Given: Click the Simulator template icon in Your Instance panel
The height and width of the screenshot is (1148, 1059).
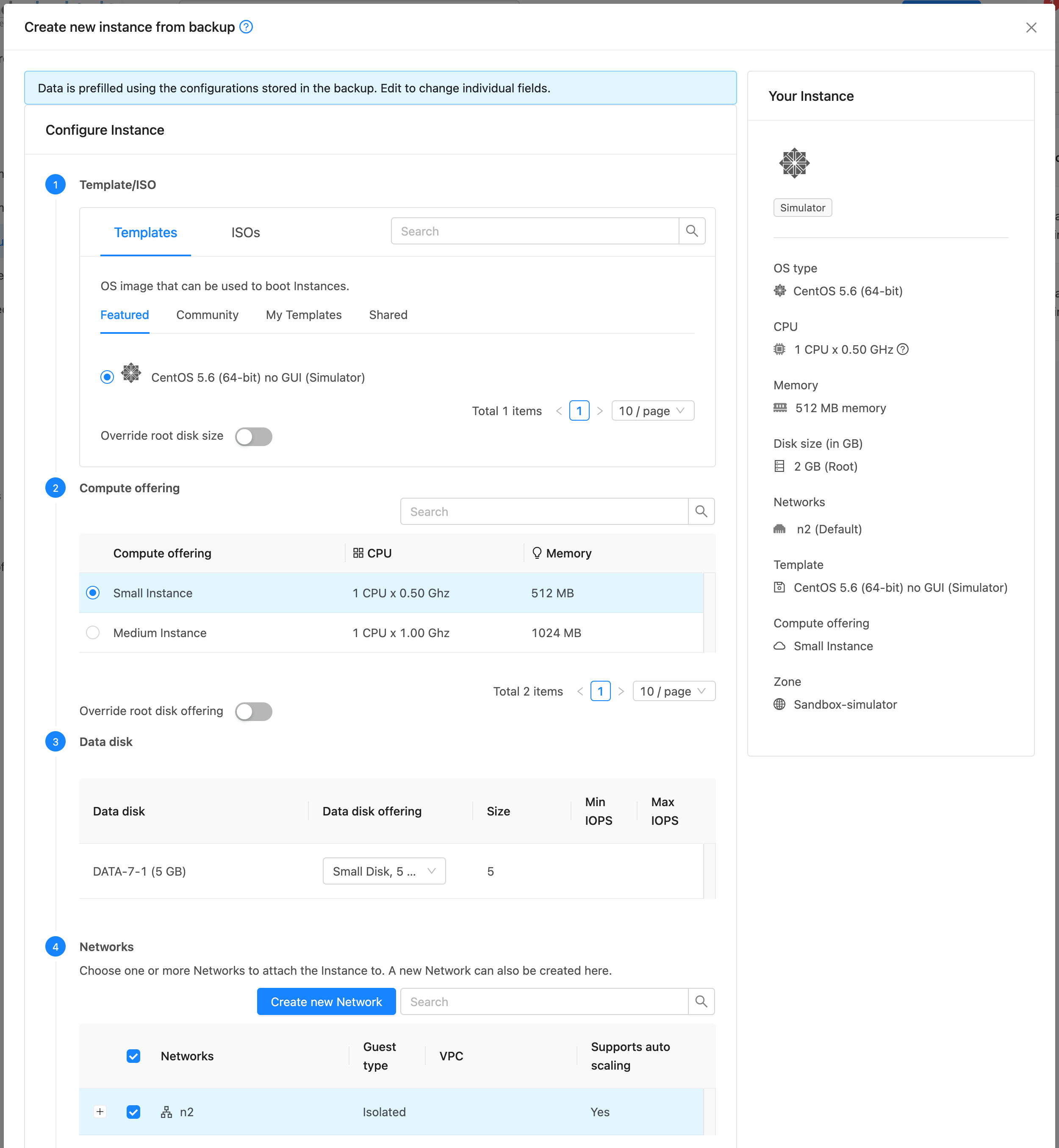Looking at the screenshot, I should point(794,164).
